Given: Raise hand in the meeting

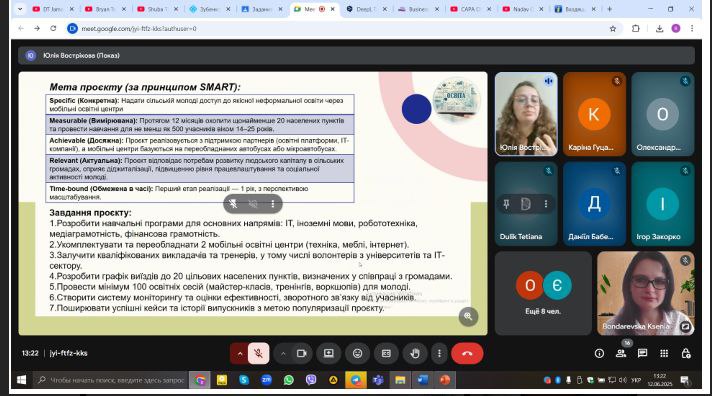Looking at the screenshot, I should tap(415, 353).
